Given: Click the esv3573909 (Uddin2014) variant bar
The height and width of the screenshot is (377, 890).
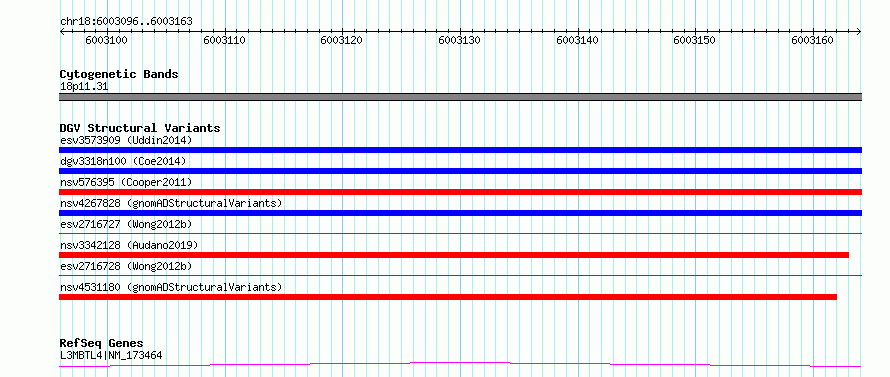Looking at the screenshot, I should 460,150.
